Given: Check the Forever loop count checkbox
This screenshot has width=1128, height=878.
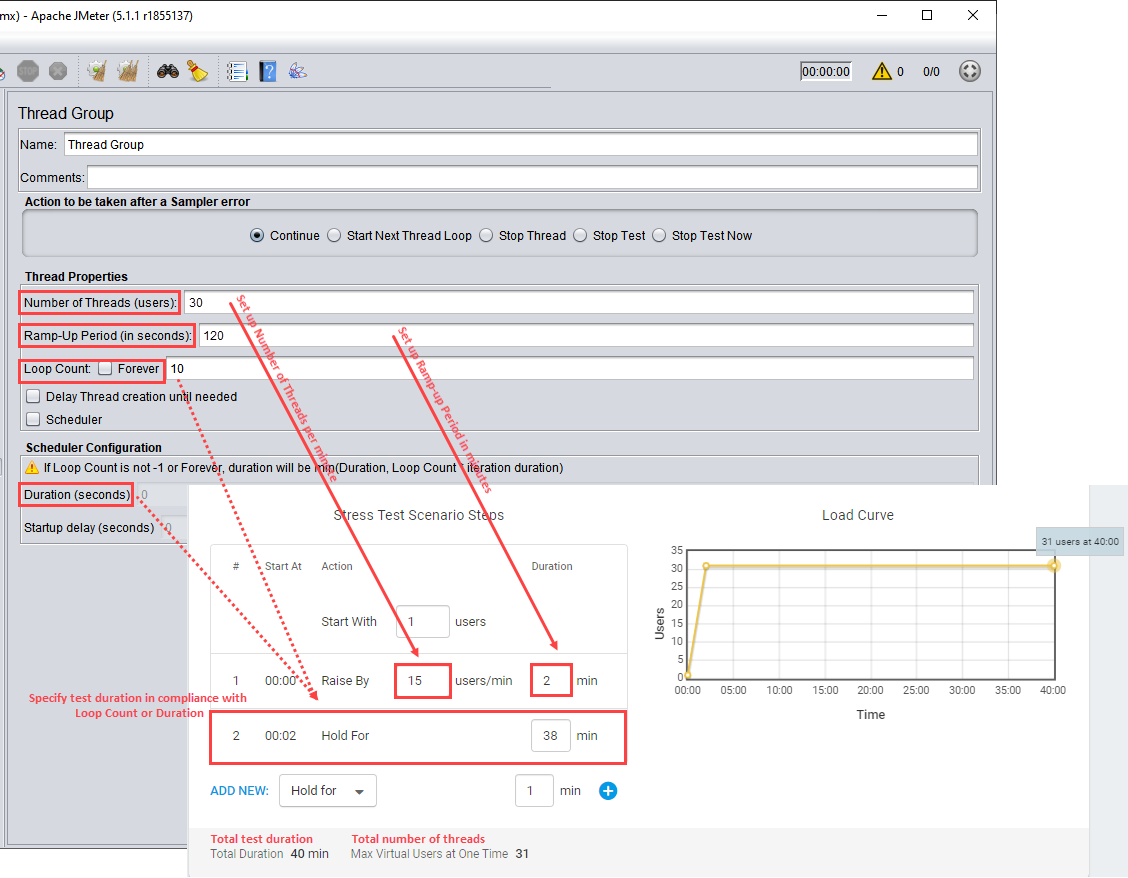Looking at the screenshot, I should pos(105,368).
